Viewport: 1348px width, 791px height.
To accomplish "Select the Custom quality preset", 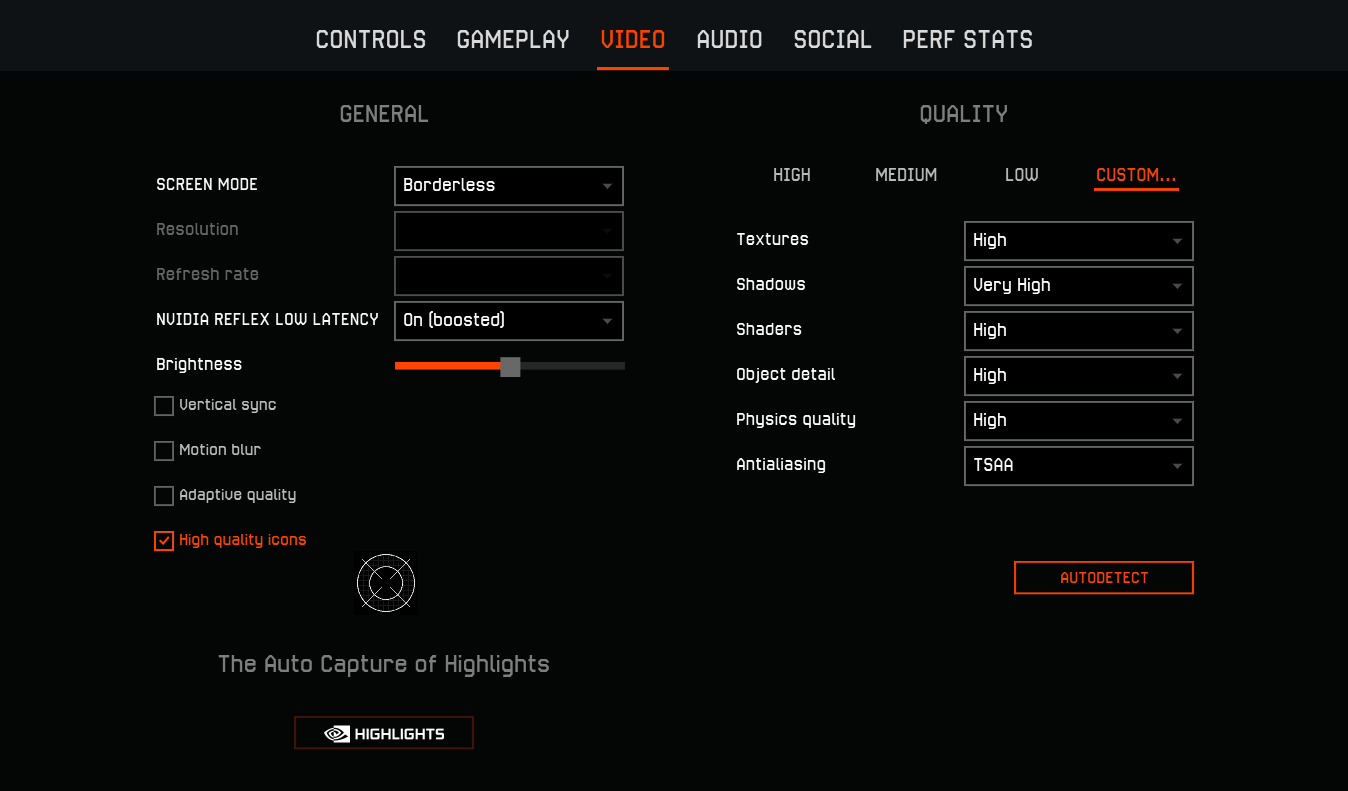I will pyautogui.click(x=1136, y=175).
